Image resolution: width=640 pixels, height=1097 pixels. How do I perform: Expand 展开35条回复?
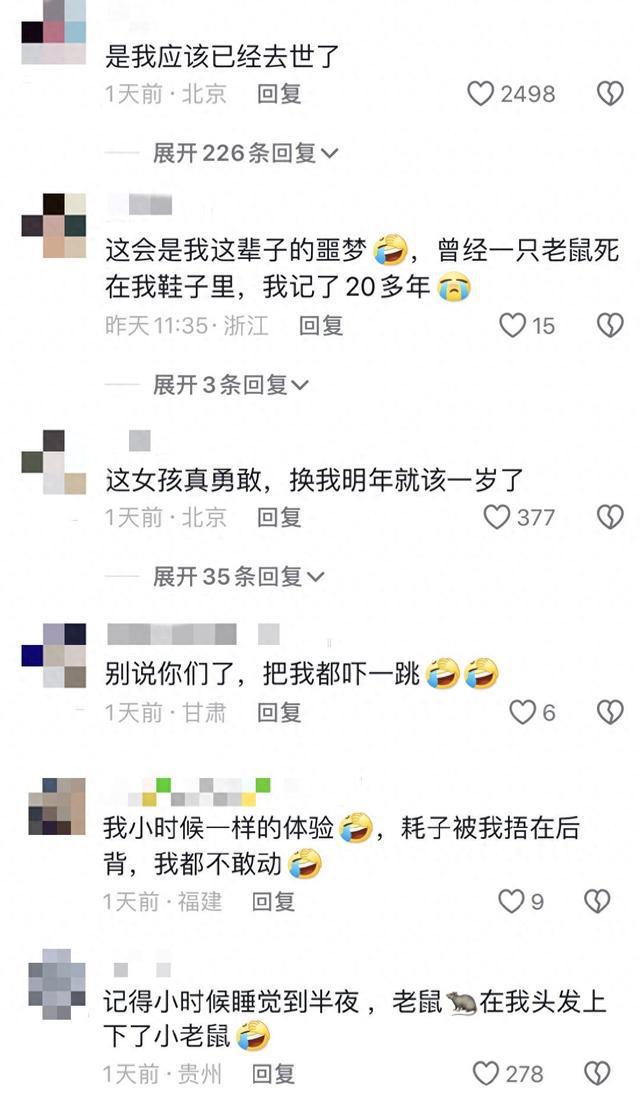pyautogui.click(x=239, y=576)
